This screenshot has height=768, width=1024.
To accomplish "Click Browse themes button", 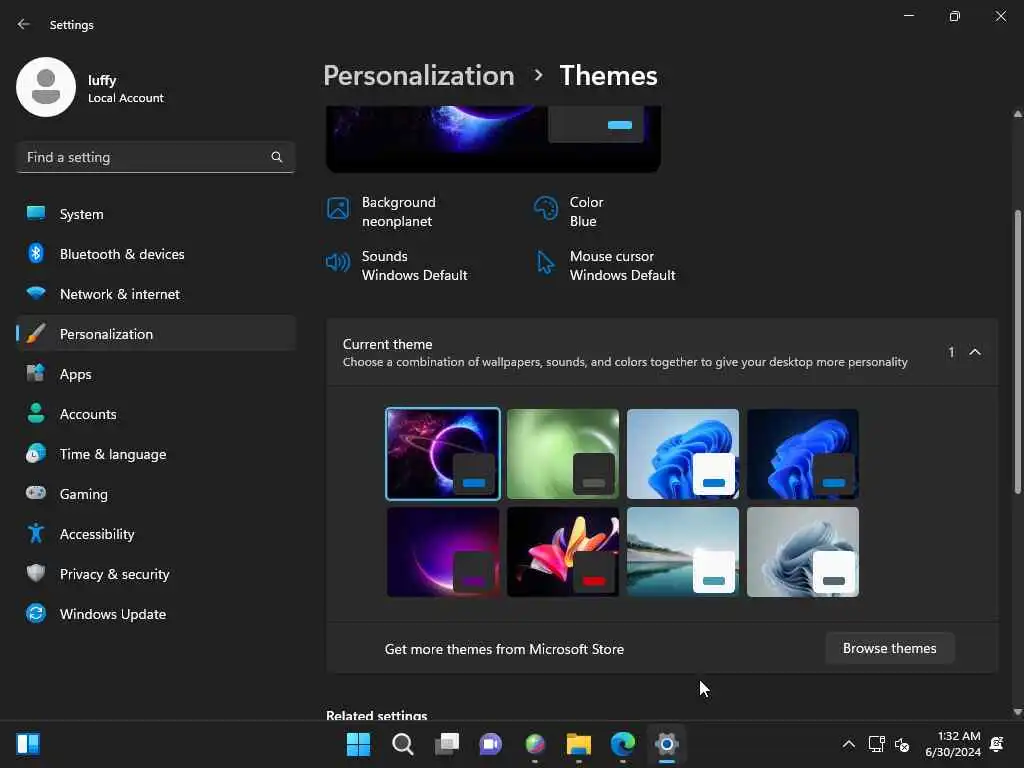I will tap(889, 648).
